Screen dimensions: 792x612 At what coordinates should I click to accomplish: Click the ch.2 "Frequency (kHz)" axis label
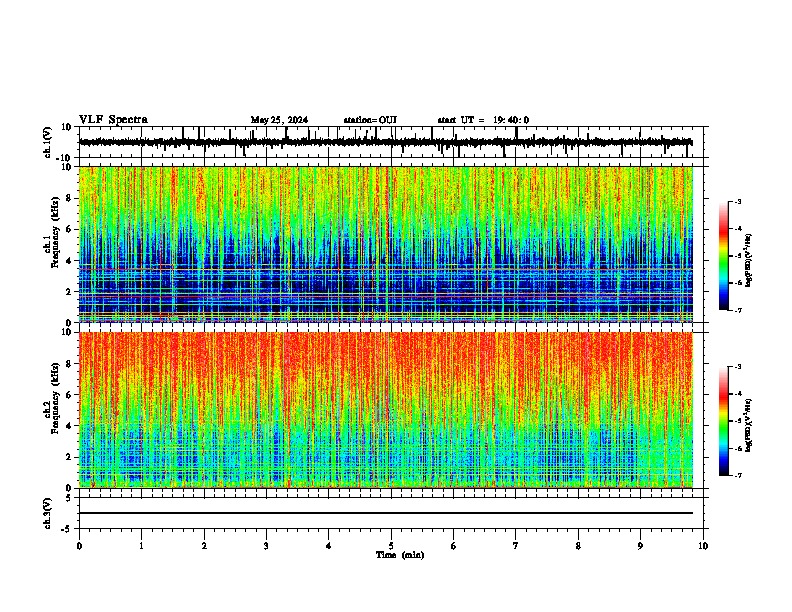(55, 398)
